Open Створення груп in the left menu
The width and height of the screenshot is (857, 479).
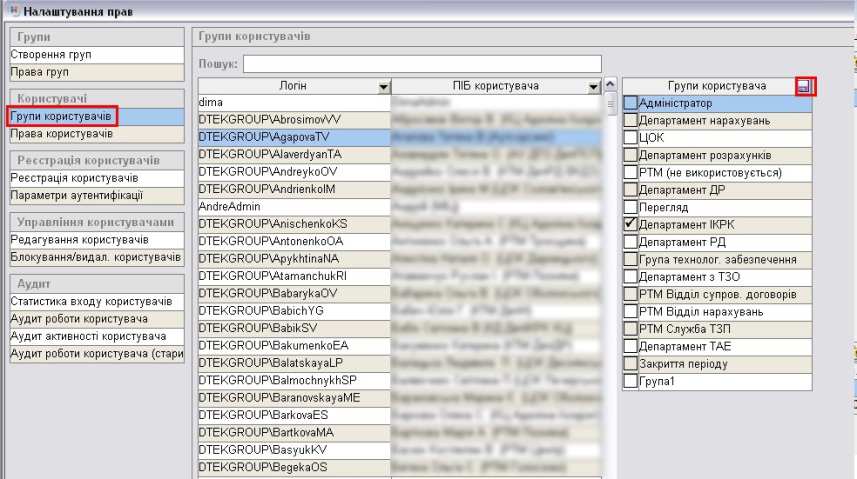(x=95, y=54)
